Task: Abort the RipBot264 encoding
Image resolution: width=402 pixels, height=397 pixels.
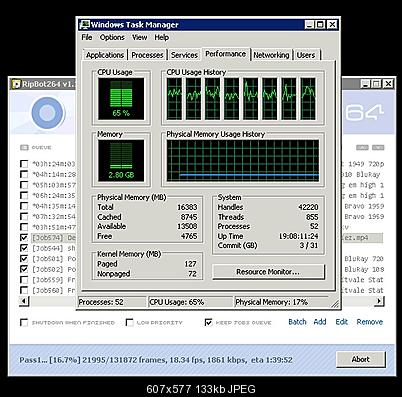Action: (x=361, y=359)
